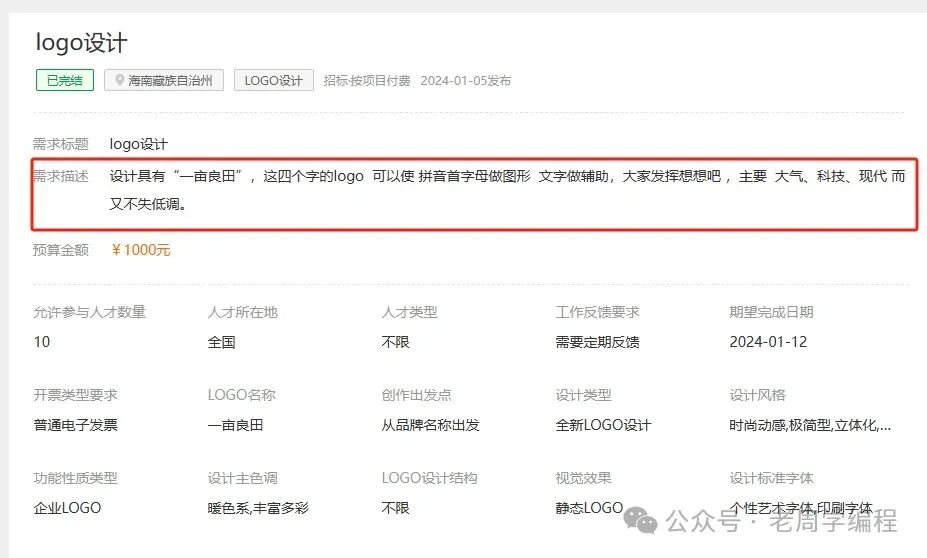Viewport: 927px width, 558px height.
Task: Click the 开票类型要求 label
Action: [x=76, y=395]
